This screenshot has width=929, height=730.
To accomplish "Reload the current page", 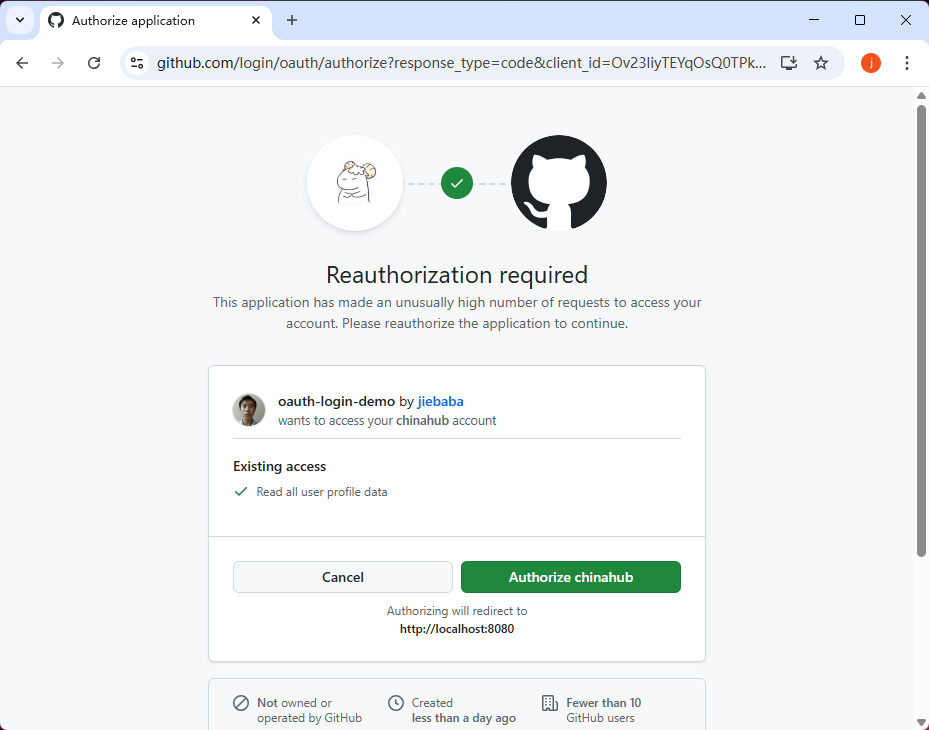I will coord(94,63).
